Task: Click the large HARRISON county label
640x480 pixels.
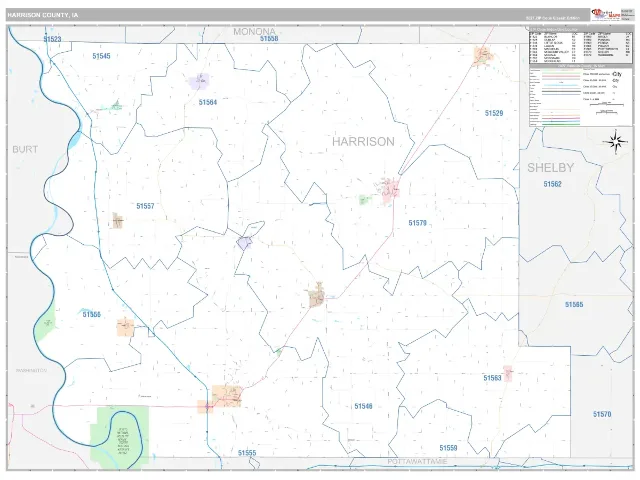Action: 363,142
